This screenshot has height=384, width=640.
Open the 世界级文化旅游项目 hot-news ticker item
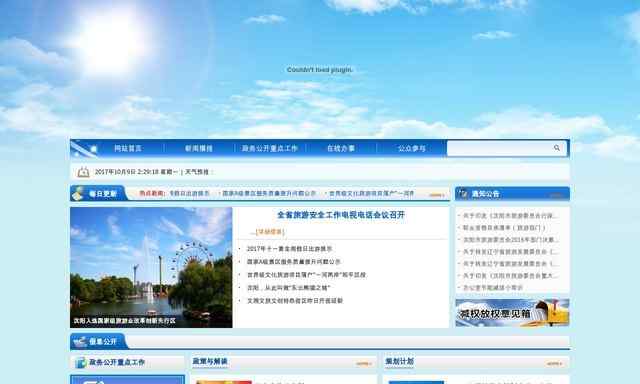tap(371, 193)
